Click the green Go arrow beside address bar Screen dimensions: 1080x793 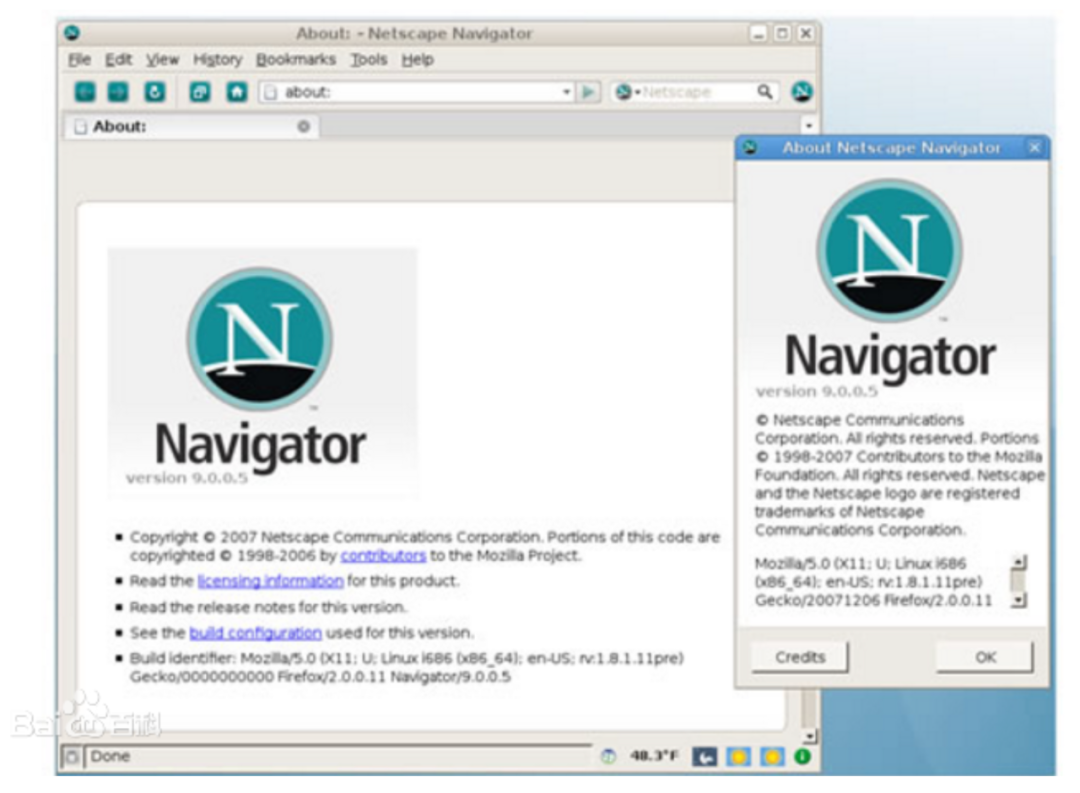pyautogui.click(x=588, y=92)
